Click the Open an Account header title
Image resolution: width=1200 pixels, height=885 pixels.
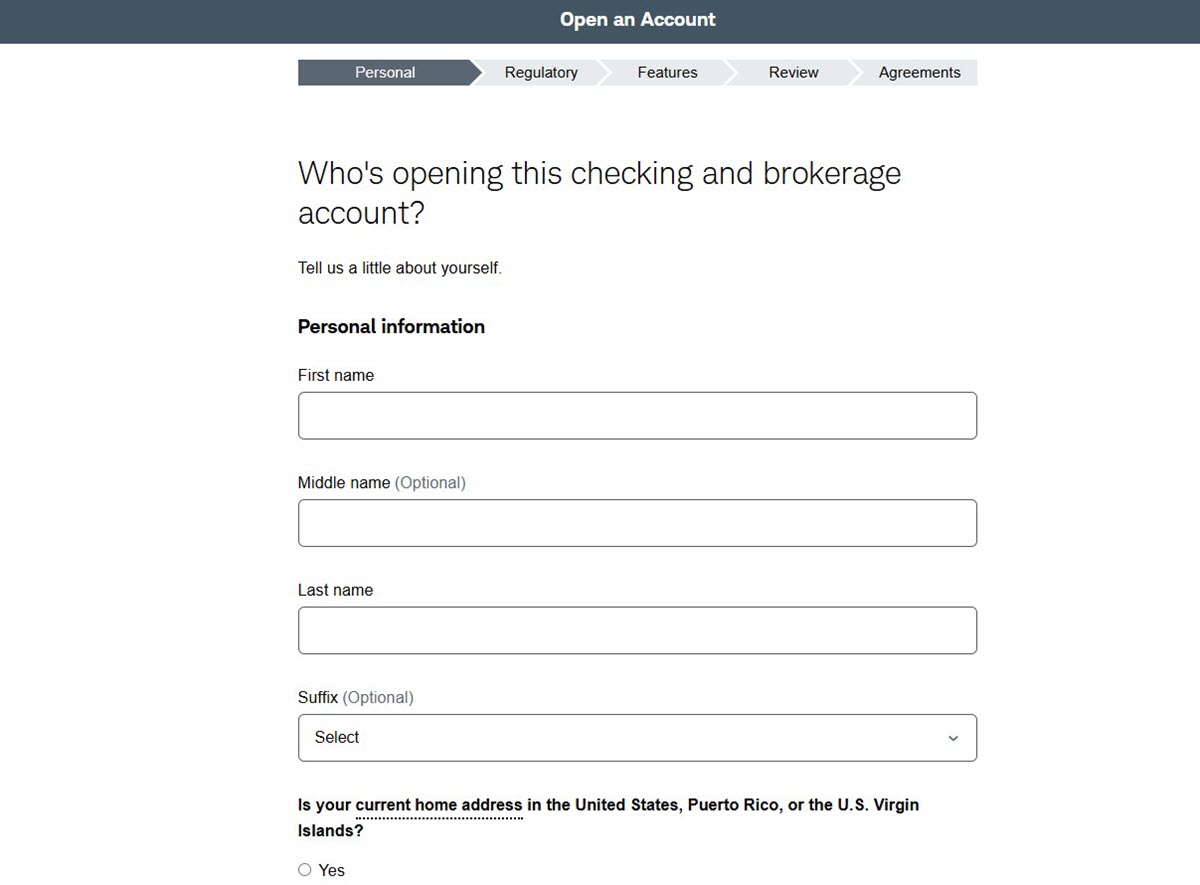[638, 20]
